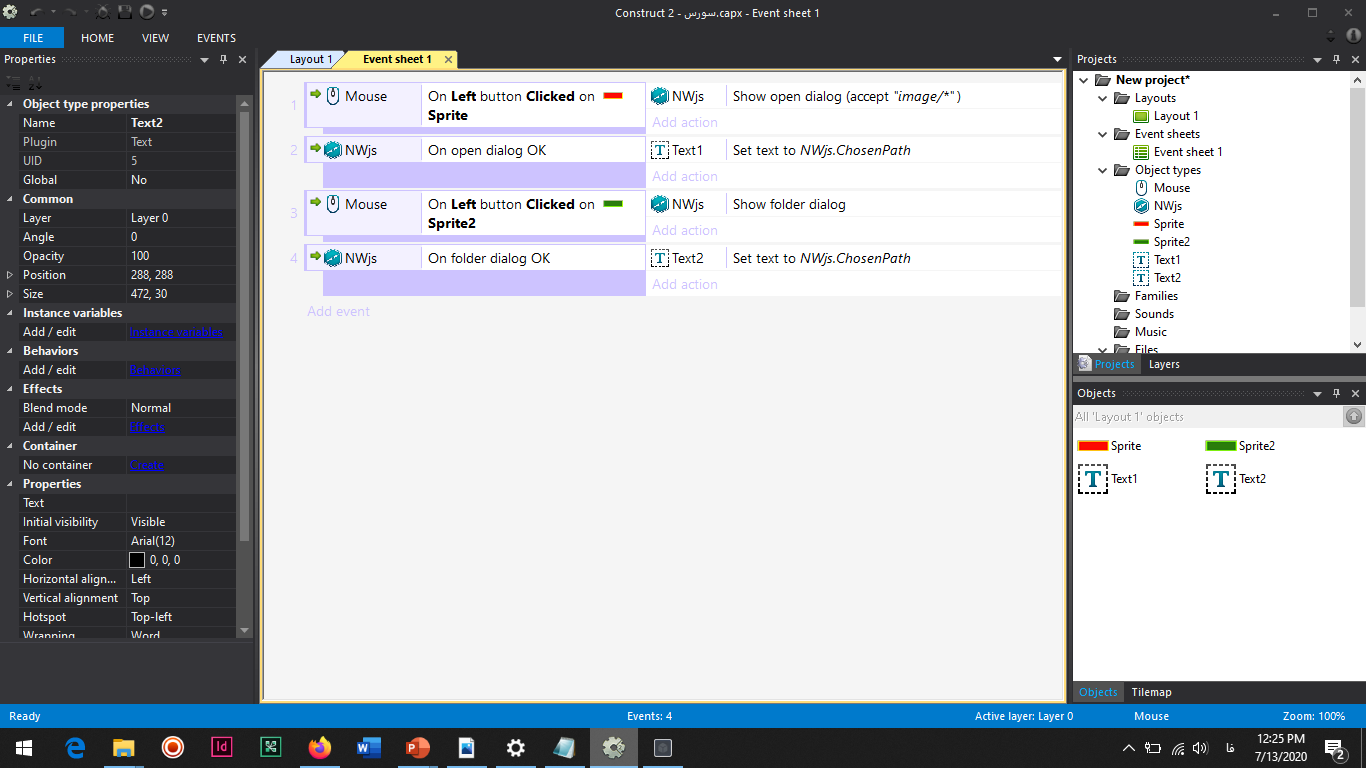Open the notification center icon

point(1334,747)
